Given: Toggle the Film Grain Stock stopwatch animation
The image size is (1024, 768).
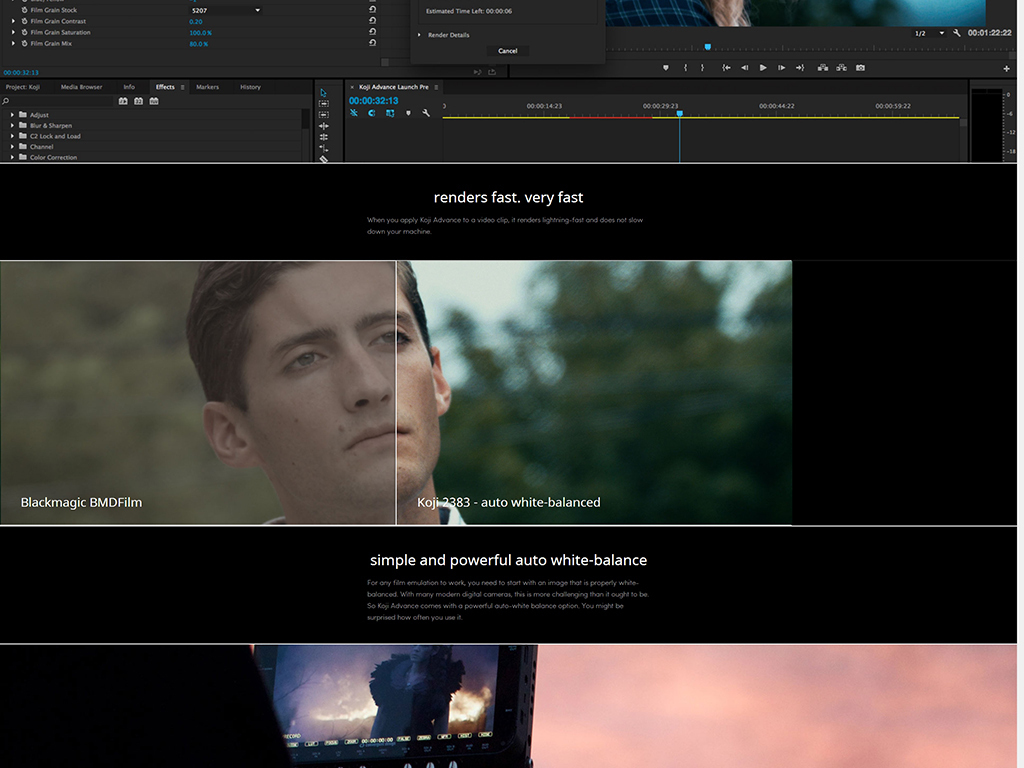Looking at the screenshot, I should [25, 10].
